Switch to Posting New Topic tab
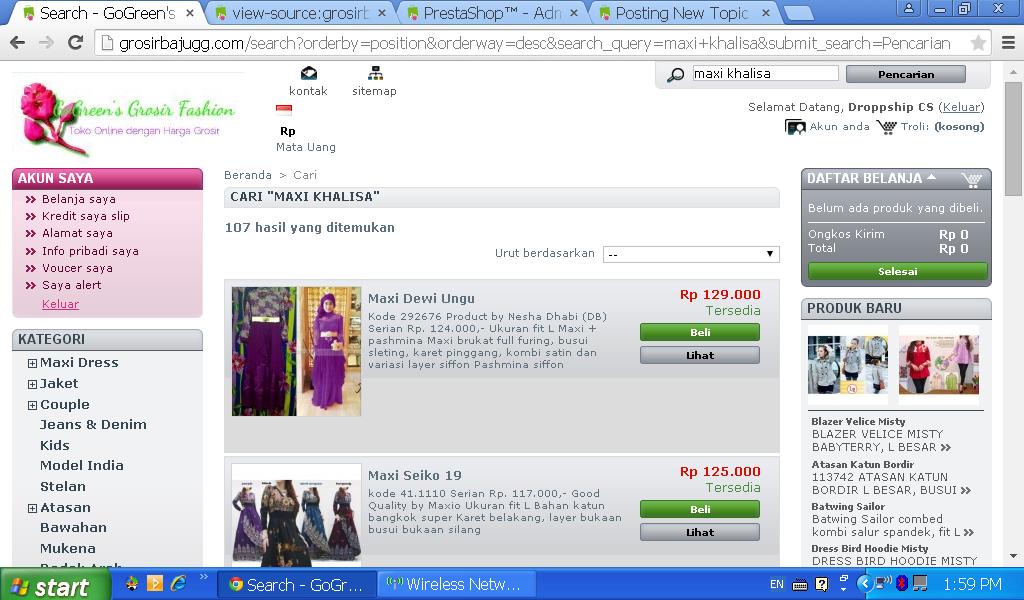The width and height of the screenshot is (1024, 600). 682,13
